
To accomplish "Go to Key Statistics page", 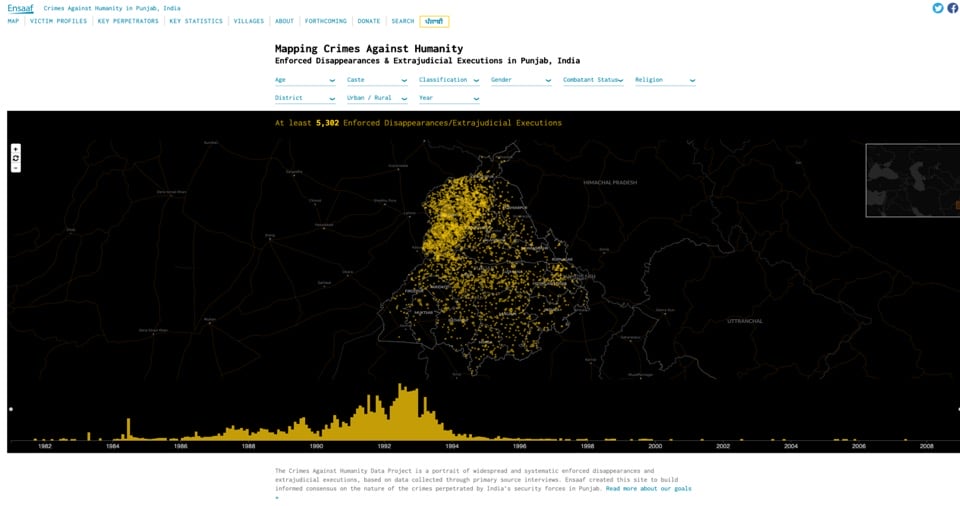I will (x=196, y=21).
